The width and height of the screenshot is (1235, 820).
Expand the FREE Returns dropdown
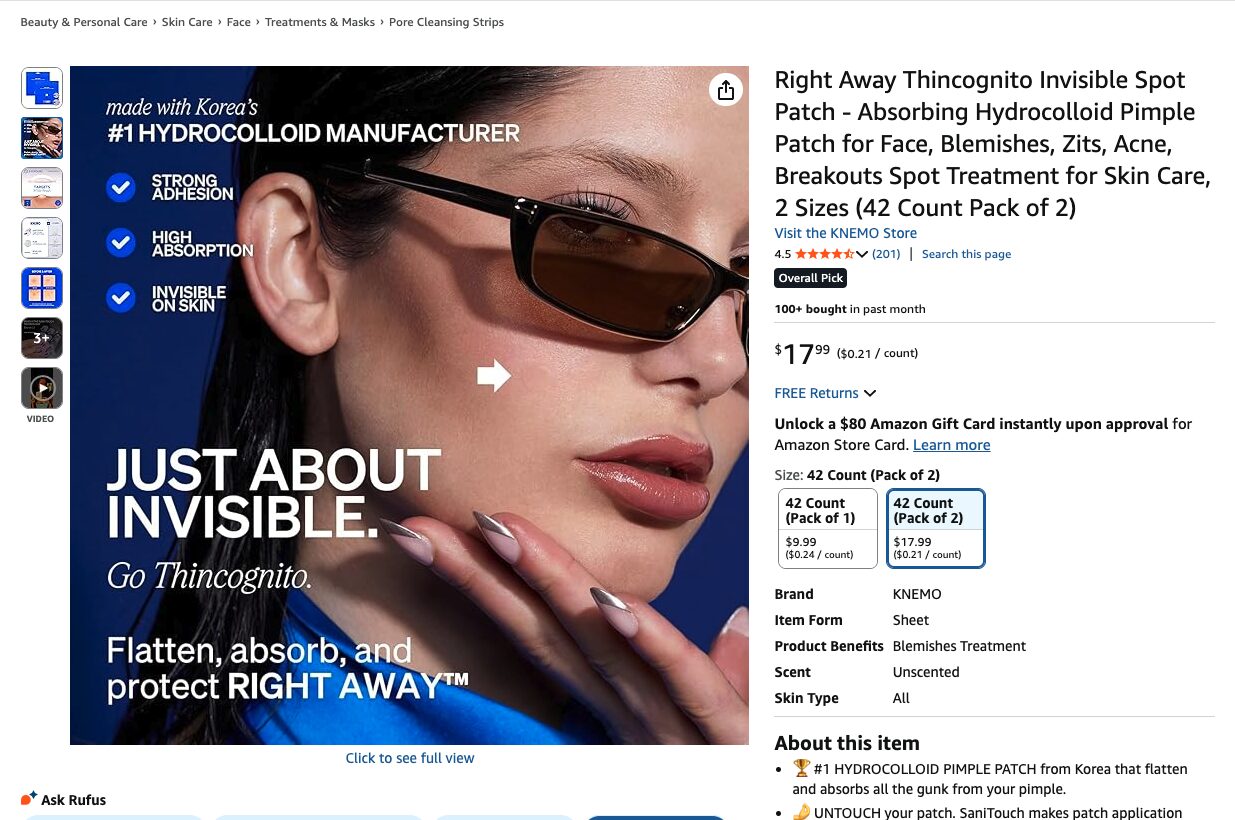pyautogui.click(x=825, y=393)
